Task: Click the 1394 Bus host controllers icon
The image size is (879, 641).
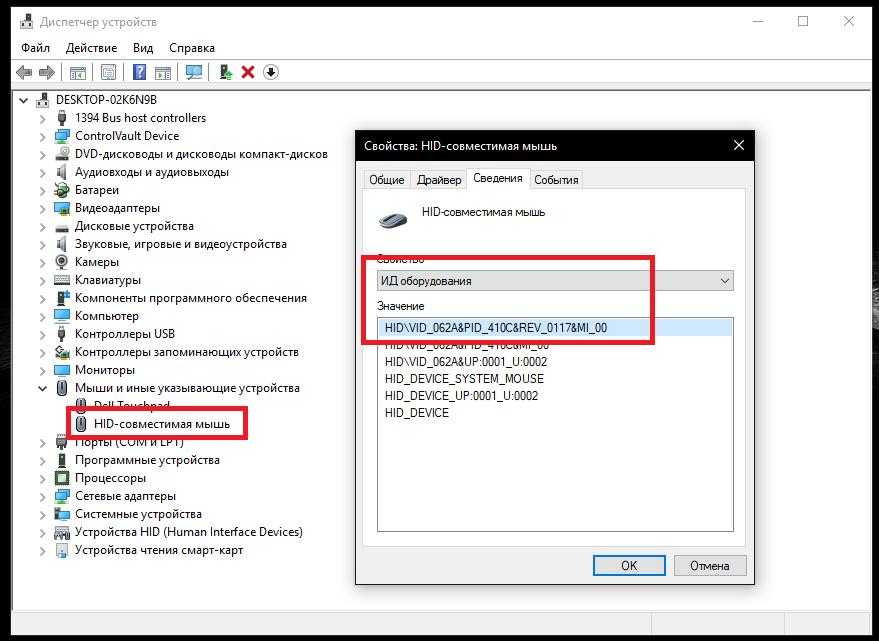Action: point(62,118)
